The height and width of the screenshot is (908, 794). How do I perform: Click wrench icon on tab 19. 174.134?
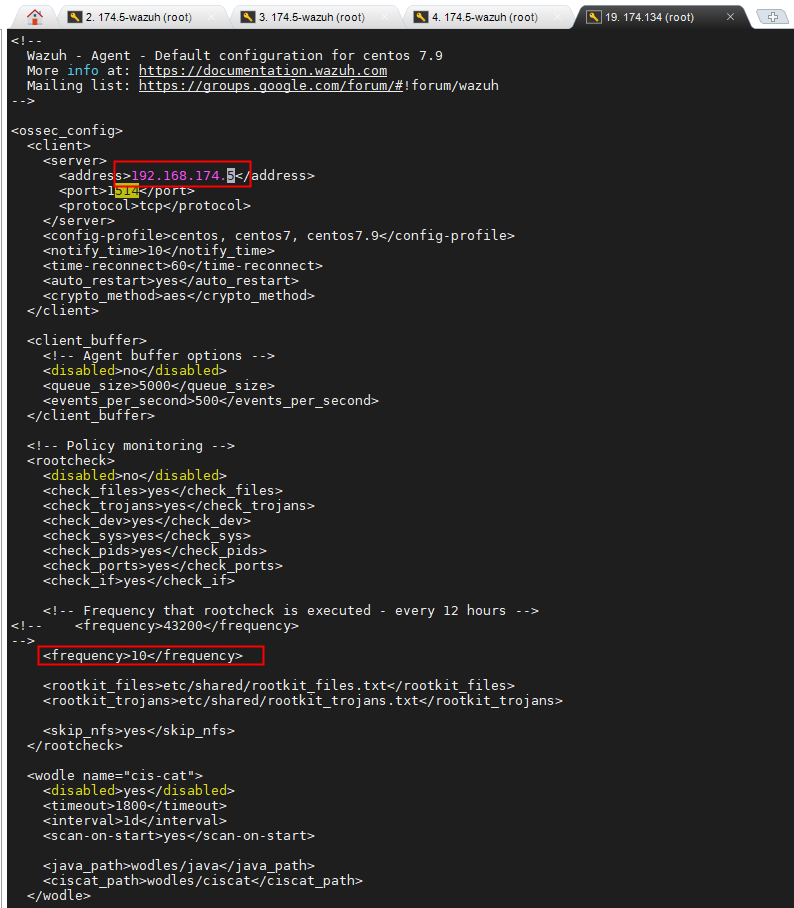(594, 17)
